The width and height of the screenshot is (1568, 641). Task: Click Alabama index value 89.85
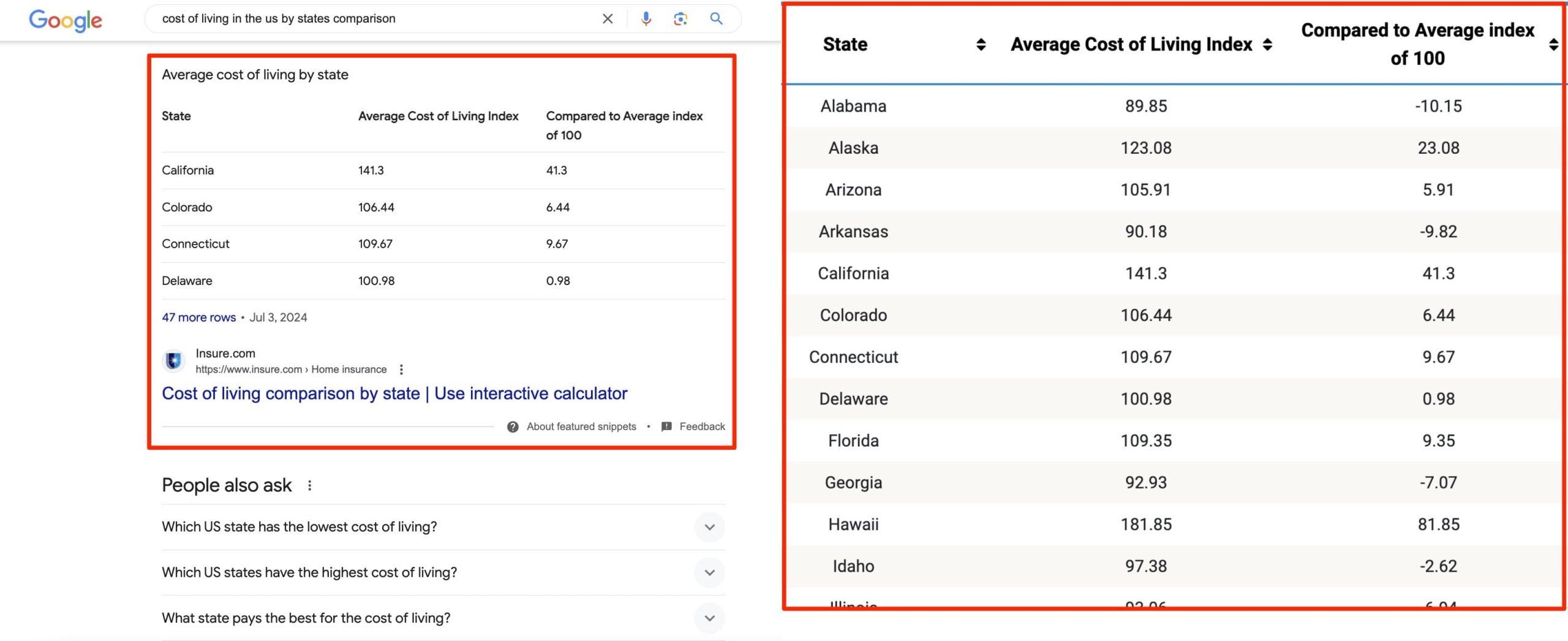coord(1146,106)
